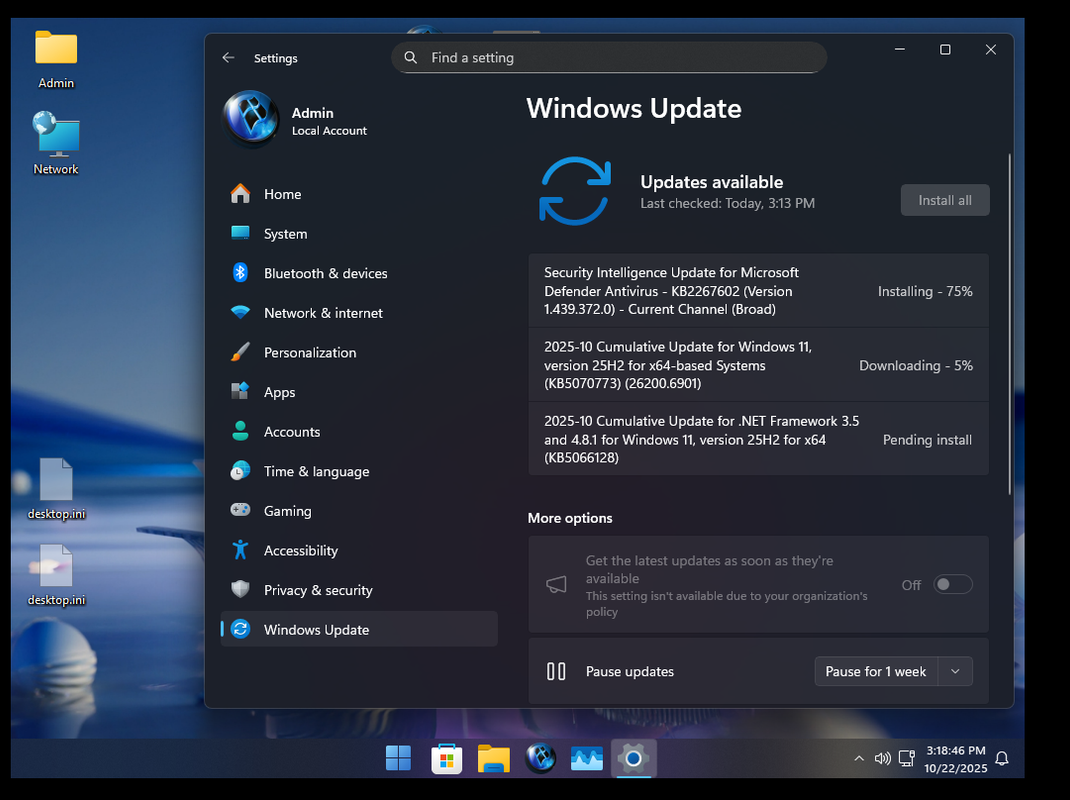Image resolution: width=1070 pixels, height=800 pixels.
Task: Click the back arrow in Settings
Action: point(229,58)
